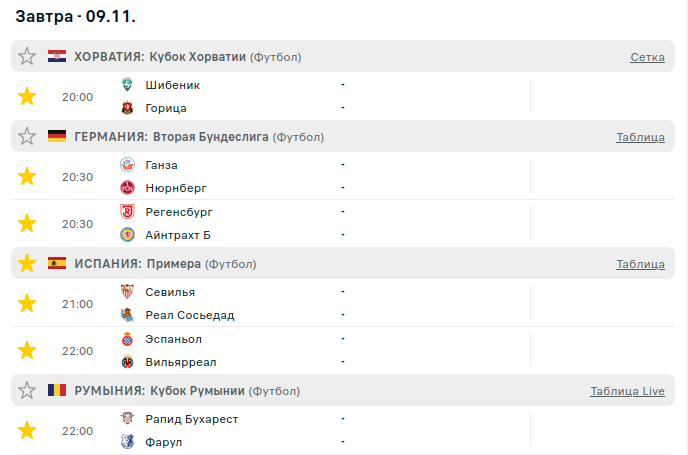Viewport: 688px width, 455px height.
Task: Click the Nürnberg club logo
Action: (x=127, y=188)
